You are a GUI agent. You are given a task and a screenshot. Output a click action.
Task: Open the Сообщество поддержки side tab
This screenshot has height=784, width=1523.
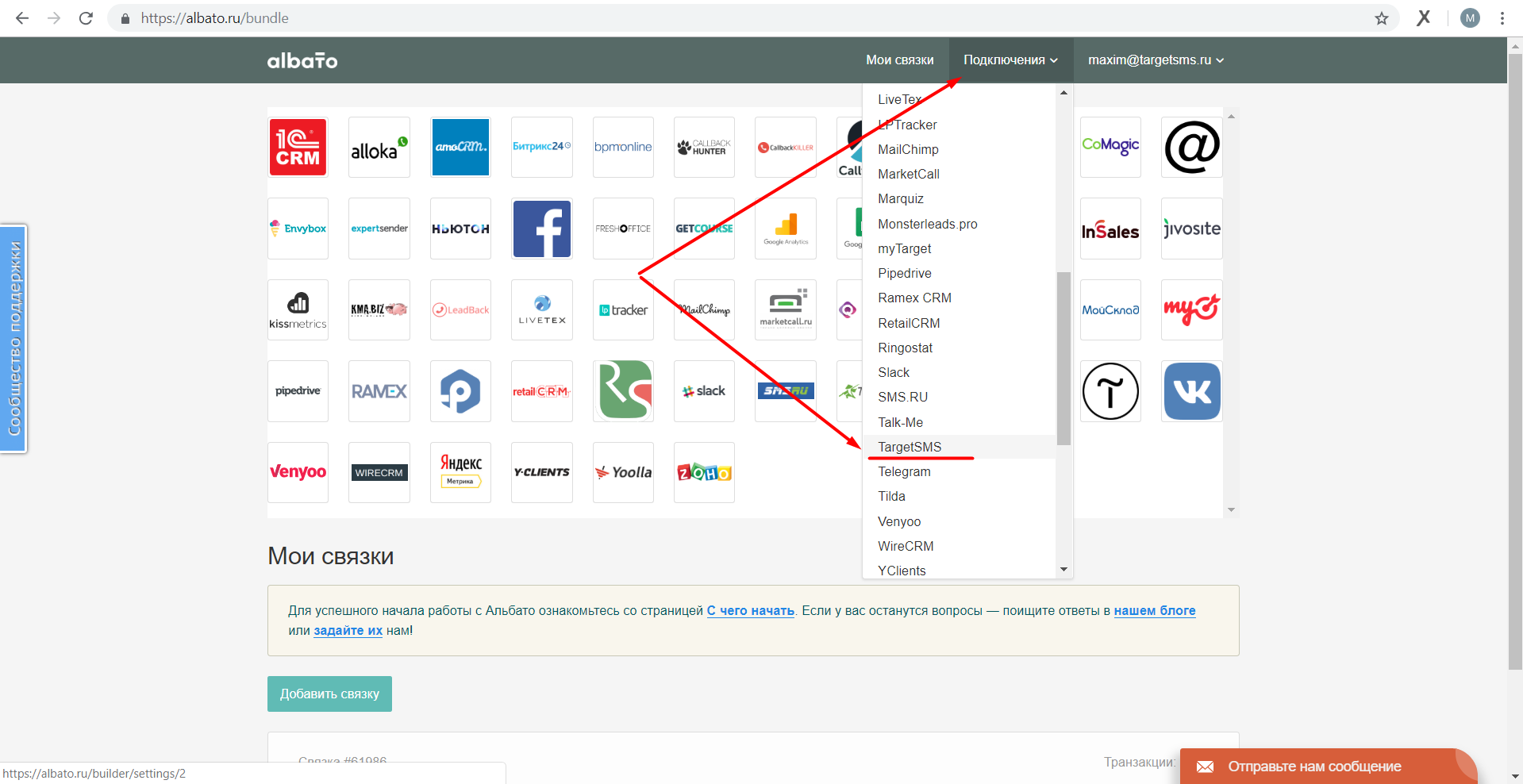tap(13, 339)
